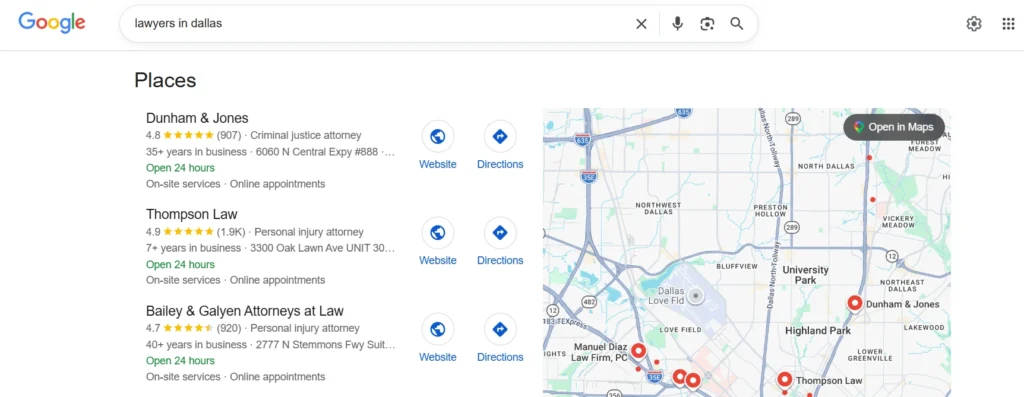Click the Thompson Law listing title

point(191,214)
